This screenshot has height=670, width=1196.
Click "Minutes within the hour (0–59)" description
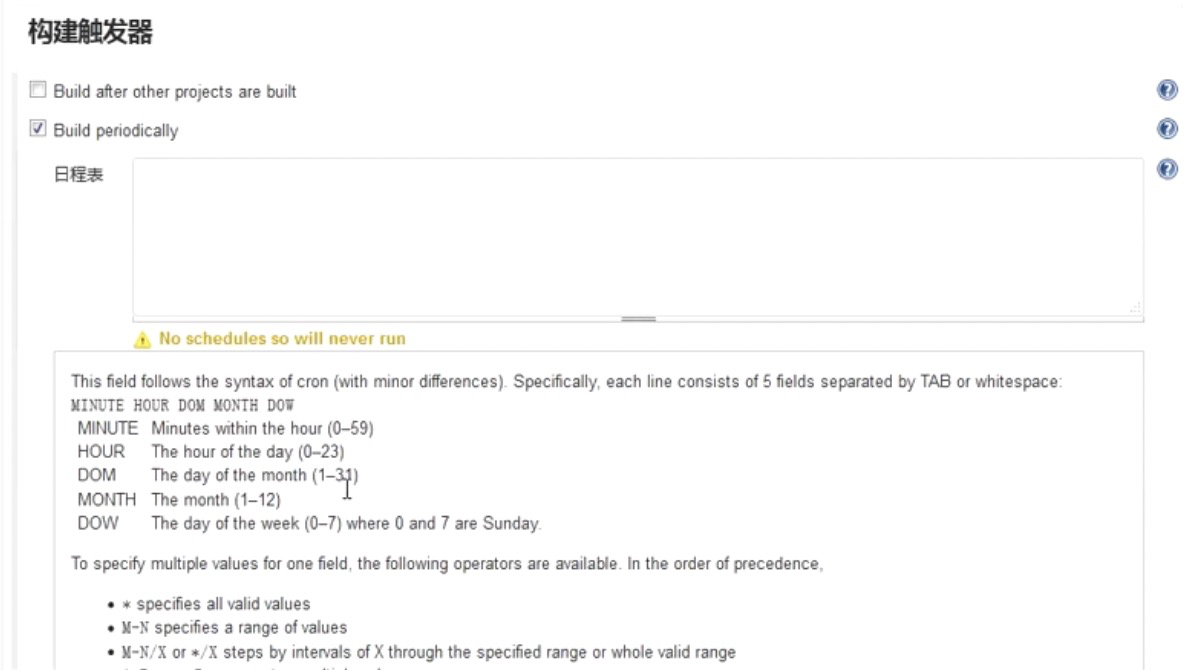(x=262, y=428)
